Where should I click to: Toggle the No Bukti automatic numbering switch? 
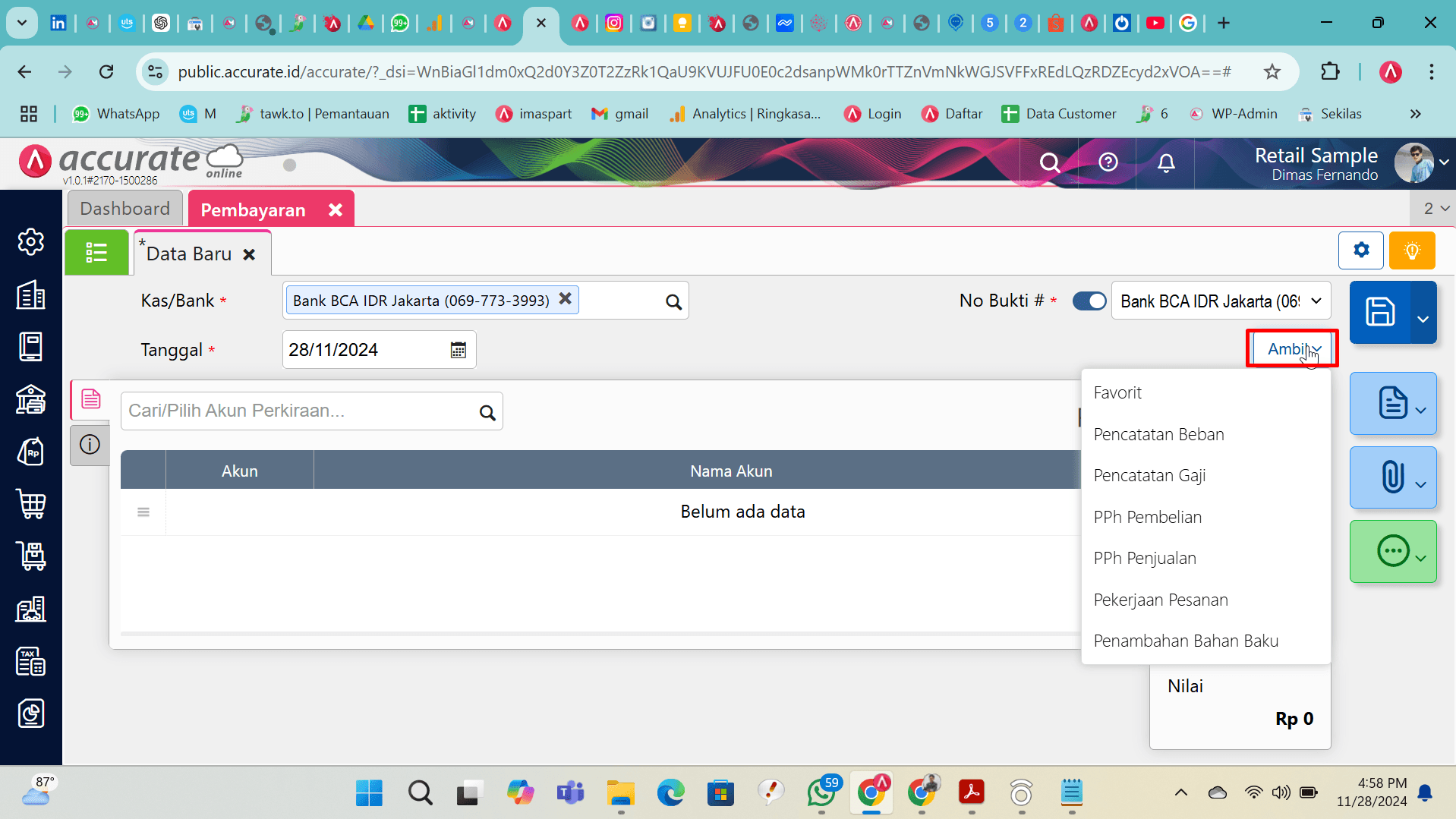click(1089, 301)
